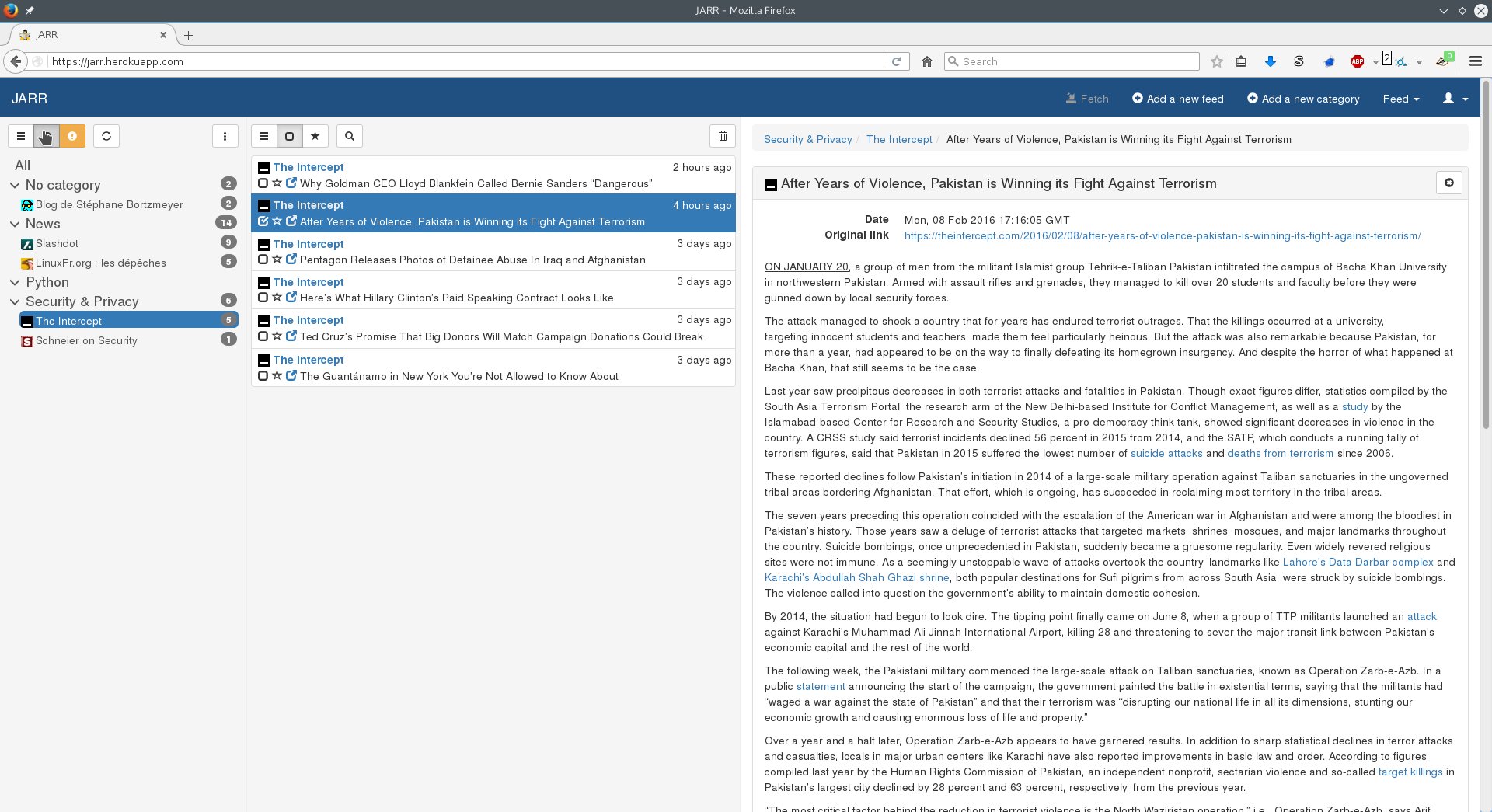This screenshot has height=812, width=1492.
Task: Star the Pentagon Releases Photos article
Action: (277, 260)
